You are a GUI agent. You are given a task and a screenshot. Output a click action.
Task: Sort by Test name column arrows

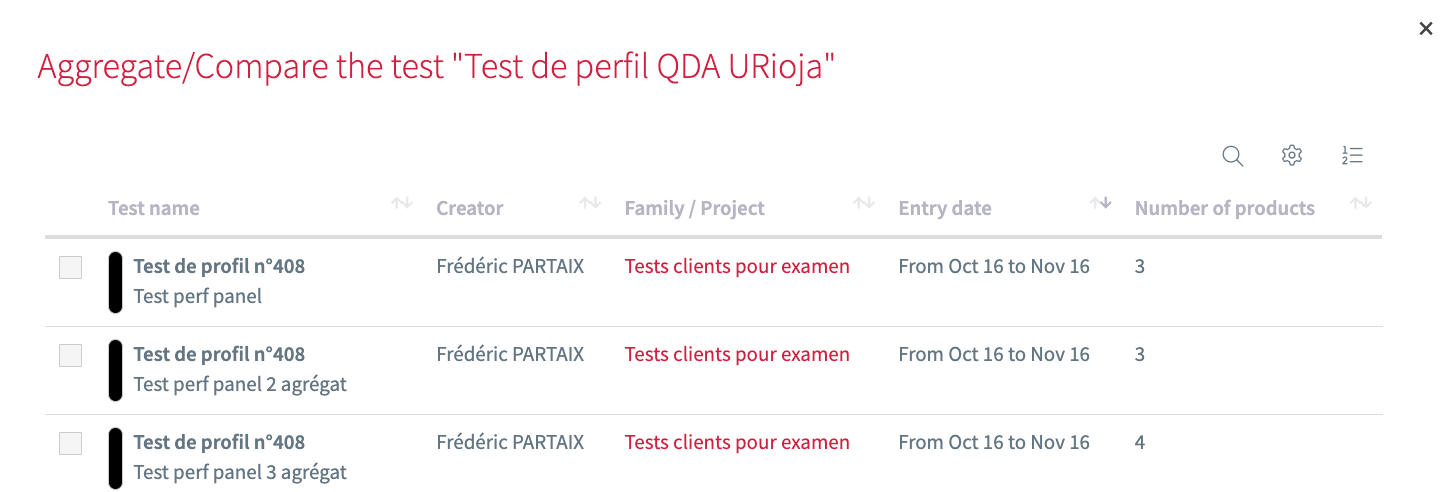(402, 203)
